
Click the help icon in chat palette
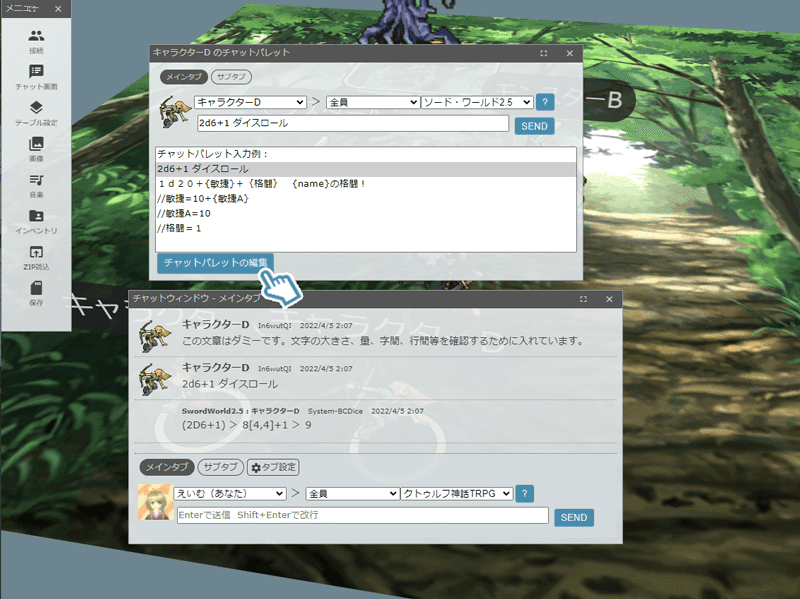[545, 102]
